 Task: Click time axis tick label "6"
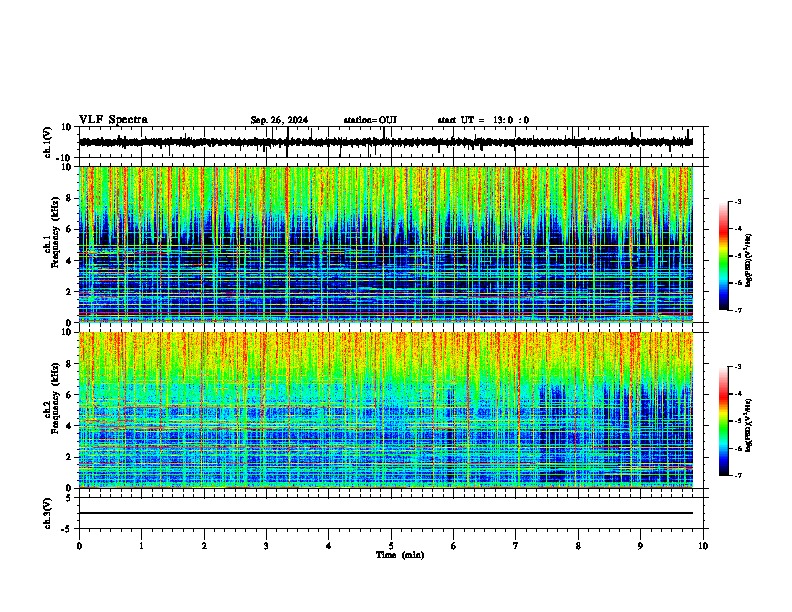[x=454, y=546]
